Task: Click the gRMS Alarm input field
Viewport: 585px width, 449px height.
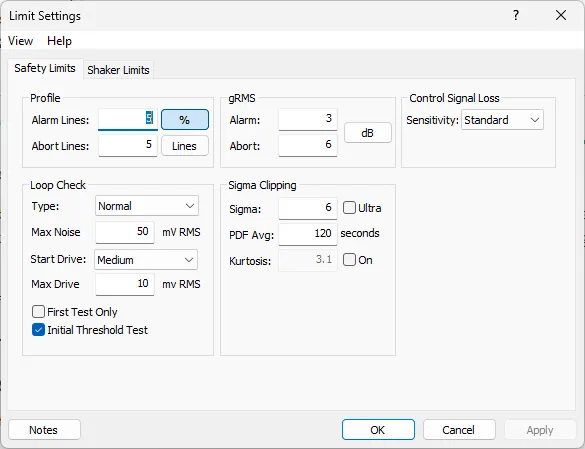Action: (308, 119)
